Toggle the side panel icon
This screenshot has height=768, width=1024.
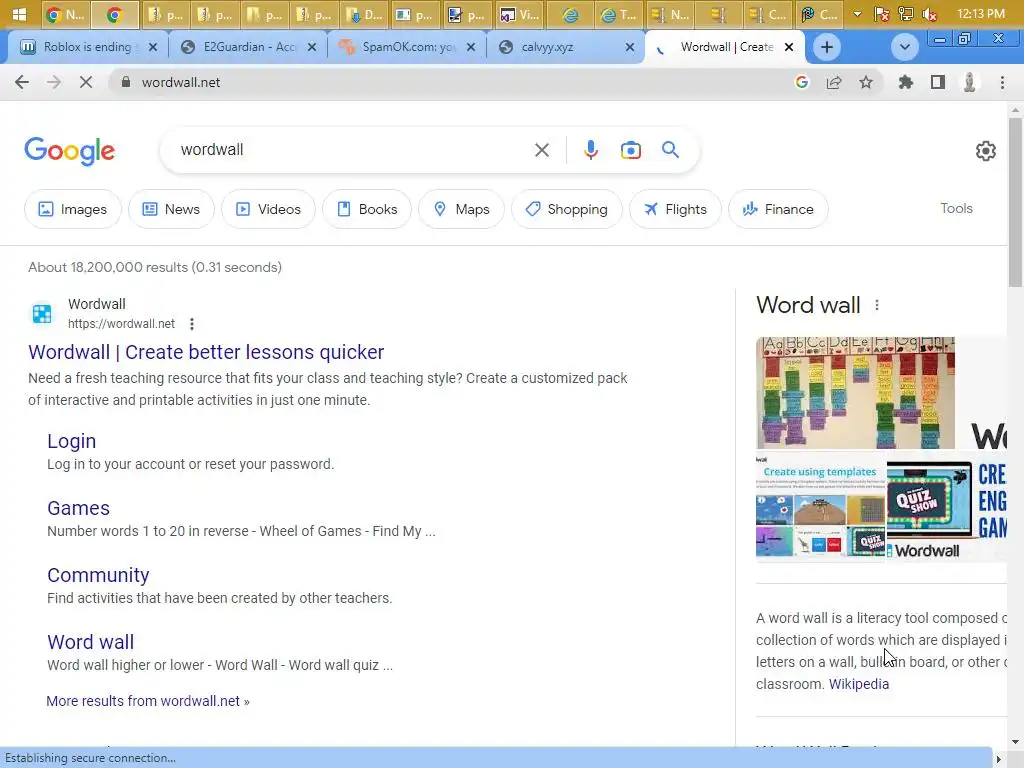[x=938, y=82]
